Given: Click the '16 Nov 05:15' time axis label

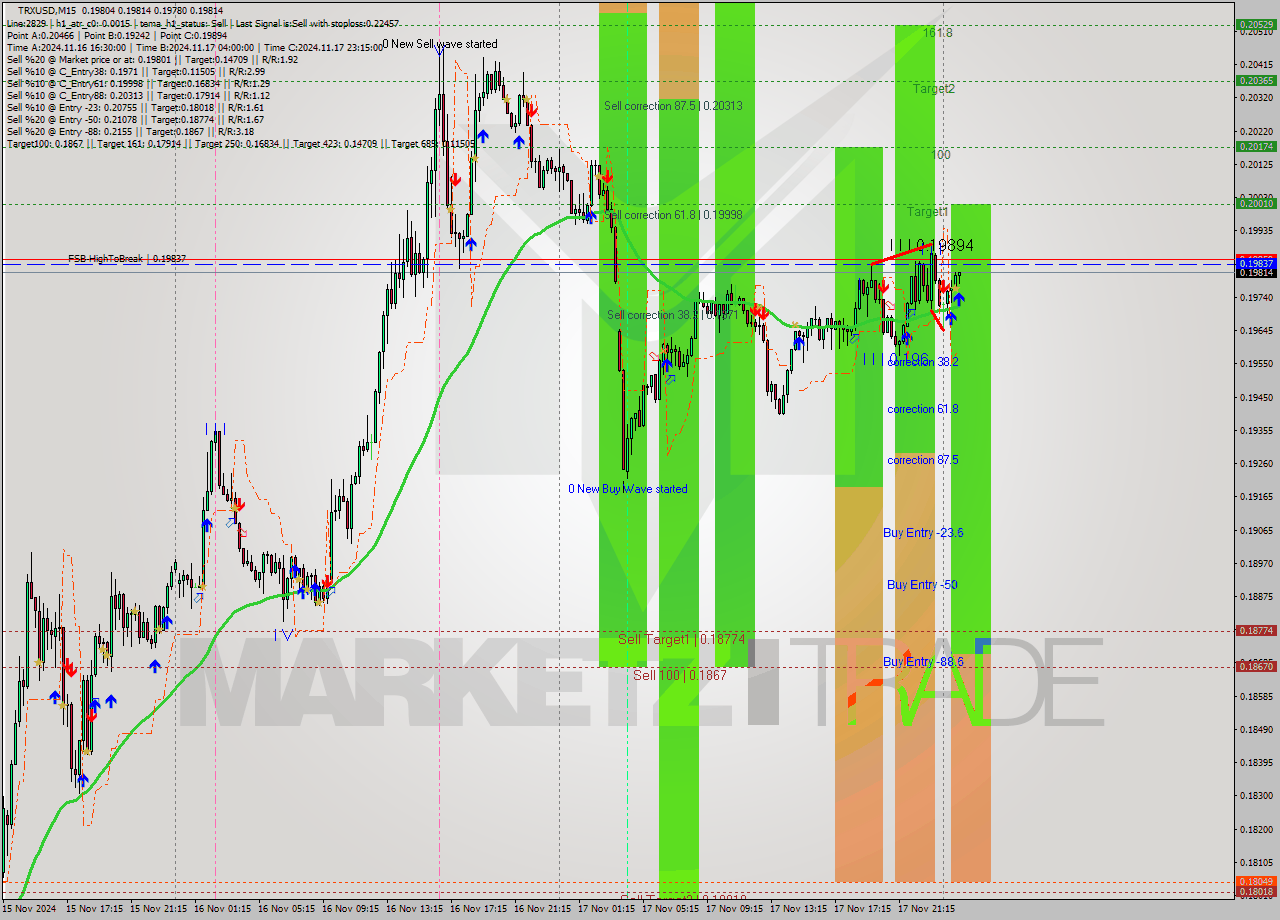Looking at the screenshot, I should pyautogui.click(x=286, y=910).
